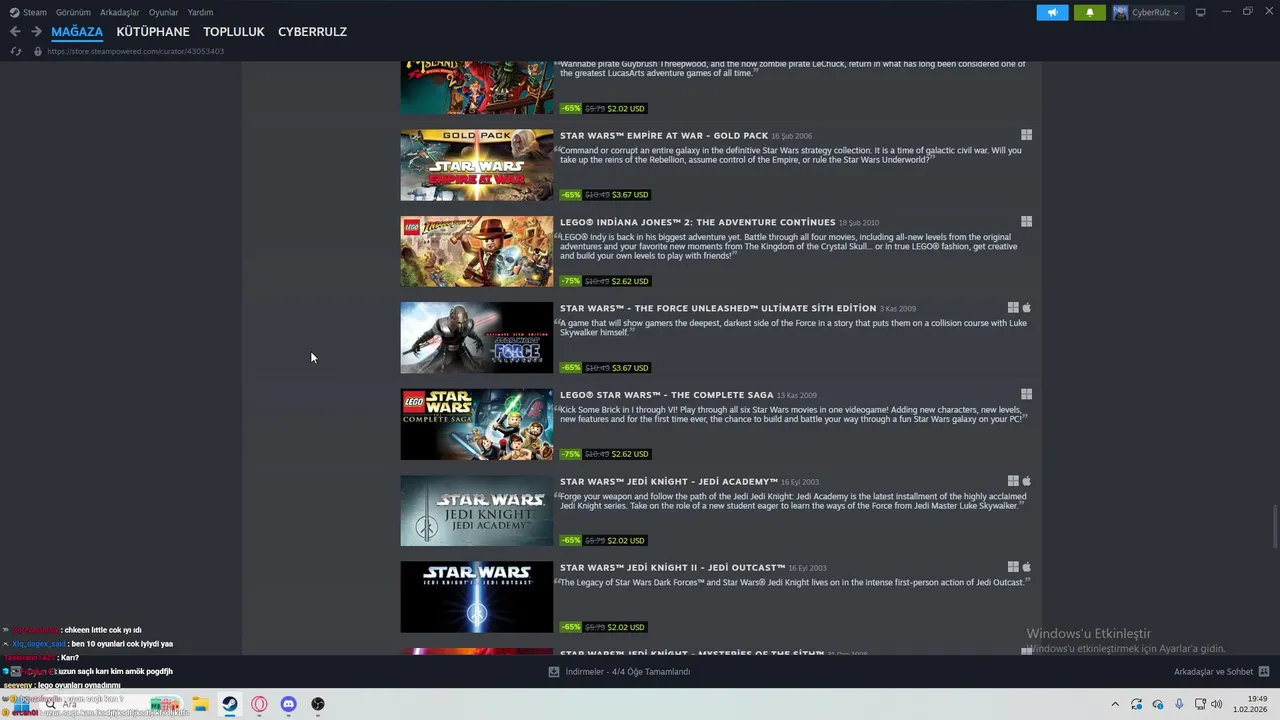Open İndirmeler downloads status in bottom bar

pos(620,672)
